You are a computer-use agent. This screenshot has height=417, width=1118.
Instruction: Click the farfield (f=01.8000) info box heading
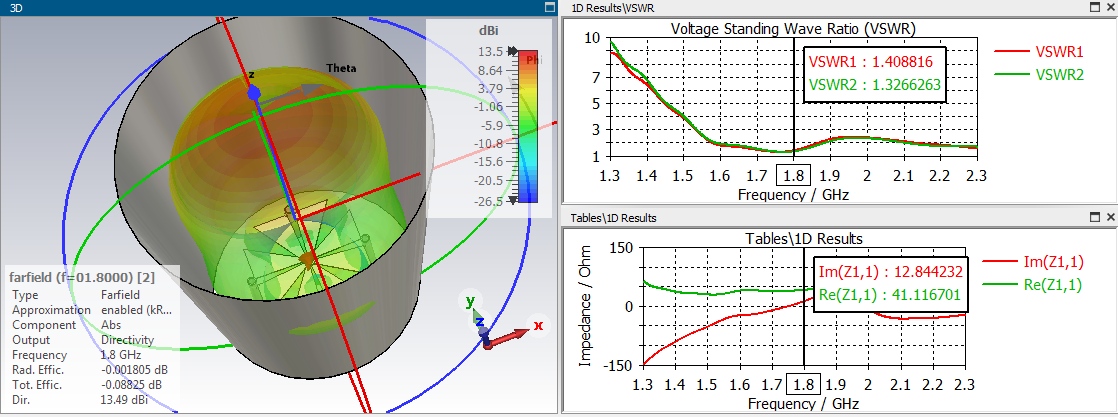pos(79,276)
